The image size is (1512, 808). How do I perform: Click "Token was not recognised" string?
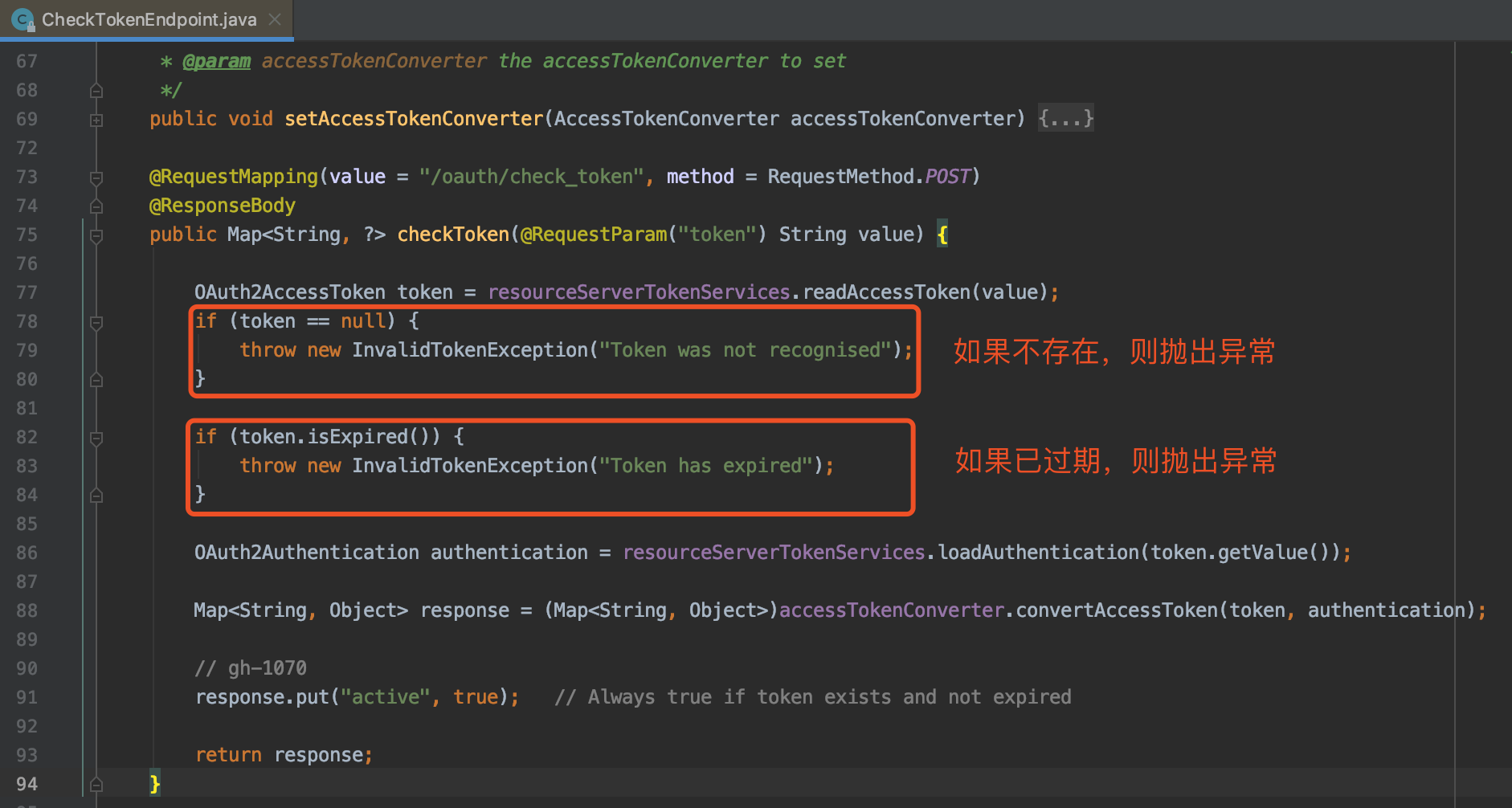(x=746, y=350)
